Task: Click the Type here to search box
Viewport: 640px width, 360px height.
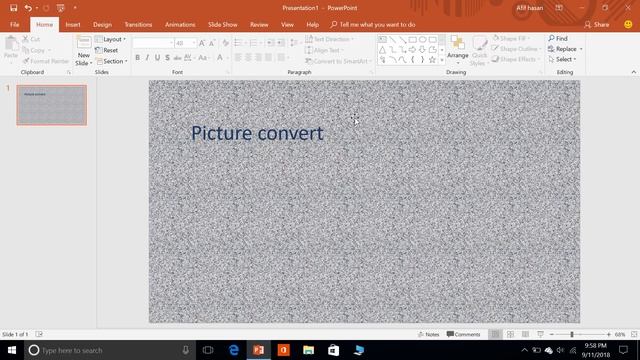Action: click(x=110, y=350)
